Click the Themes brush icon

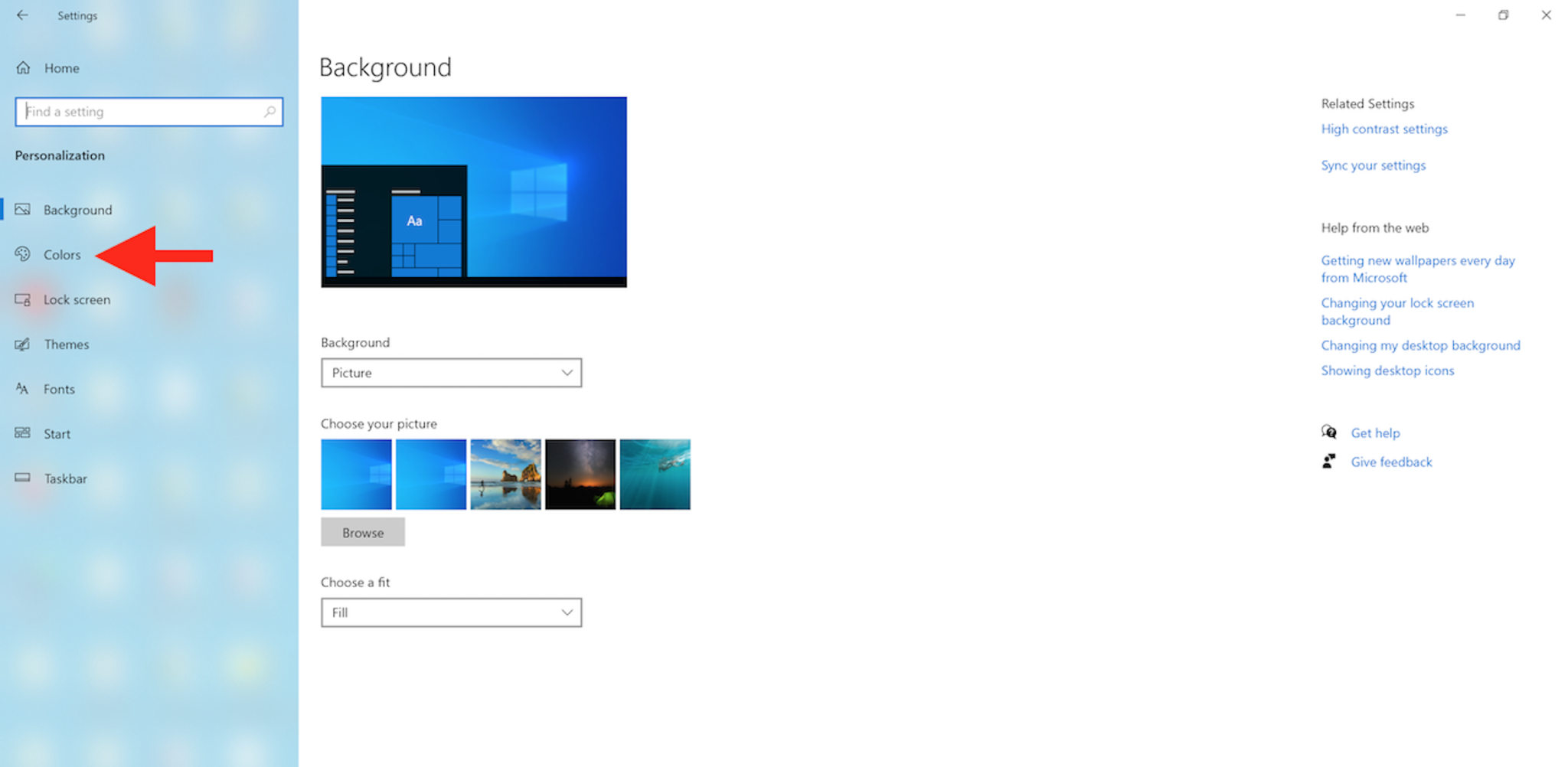(23, 344)
